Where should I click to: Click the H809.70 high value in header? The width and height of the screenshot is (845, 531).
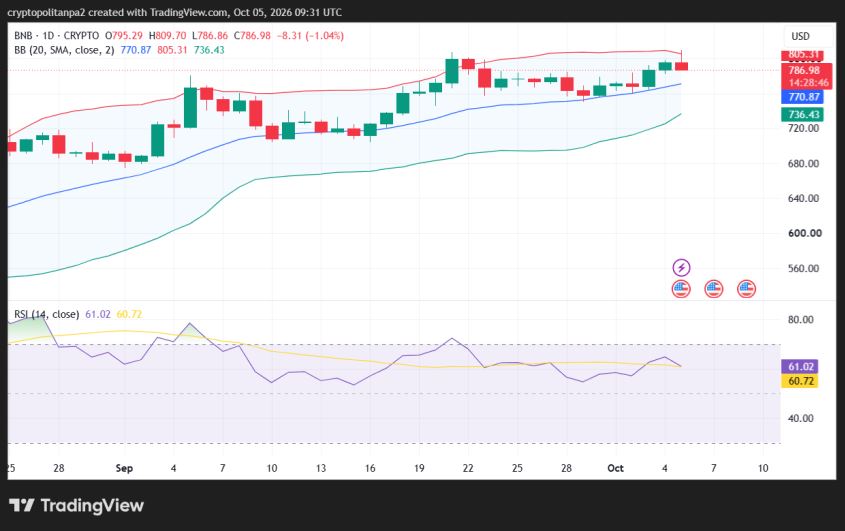[168, 36]
